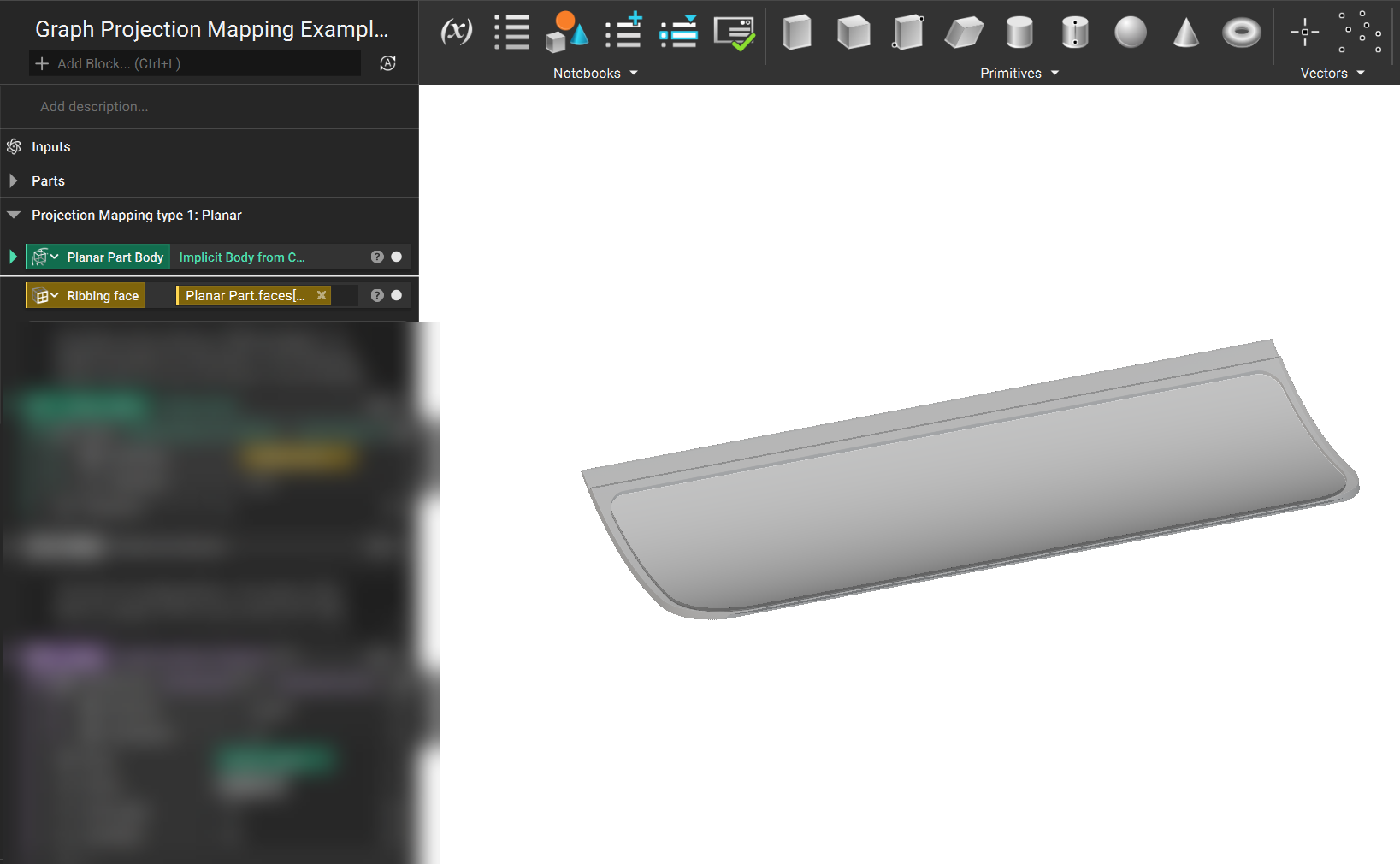Remove the Planar Part.faces input chip

pos(322,295)
